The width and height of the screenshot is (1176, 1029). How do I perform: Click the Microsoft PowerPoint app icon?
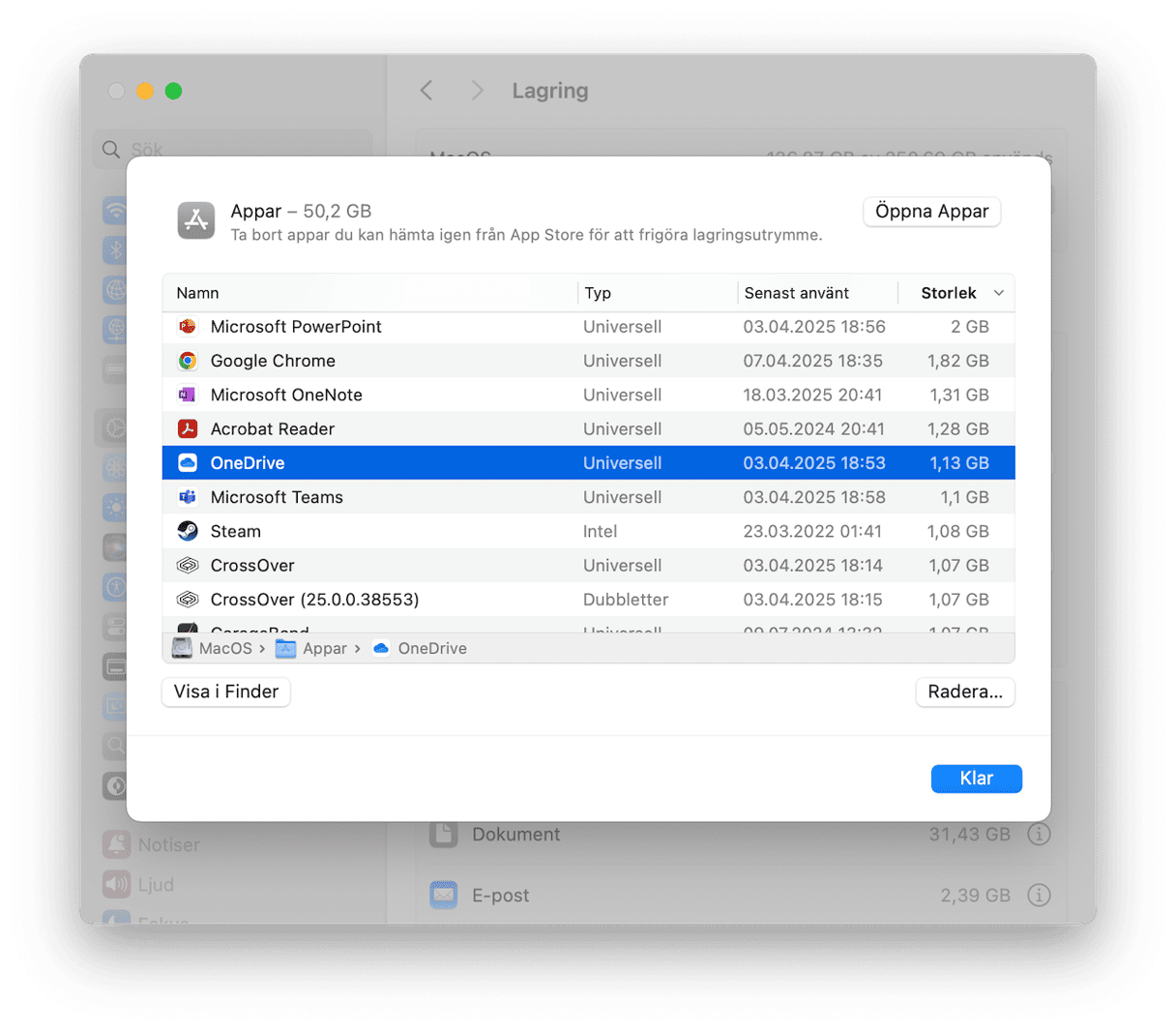tap(188, 327)
